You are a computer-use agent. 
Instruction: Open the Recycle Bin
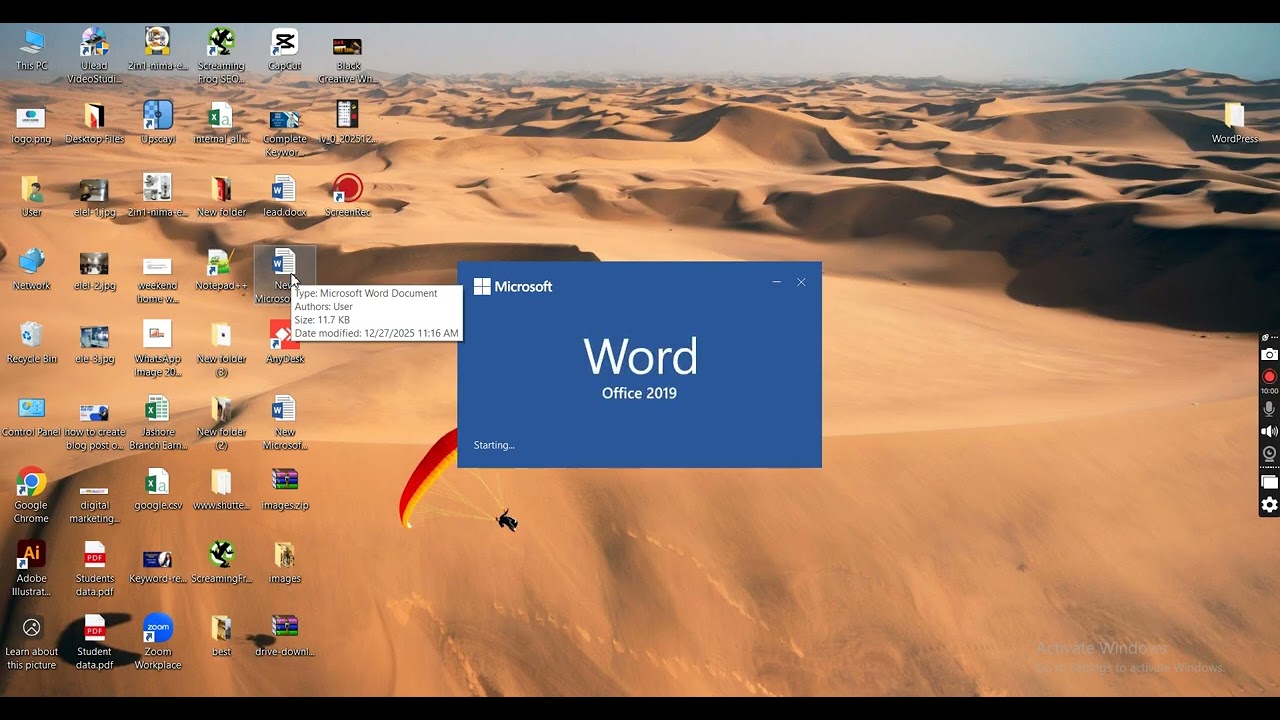coord(31,342)
